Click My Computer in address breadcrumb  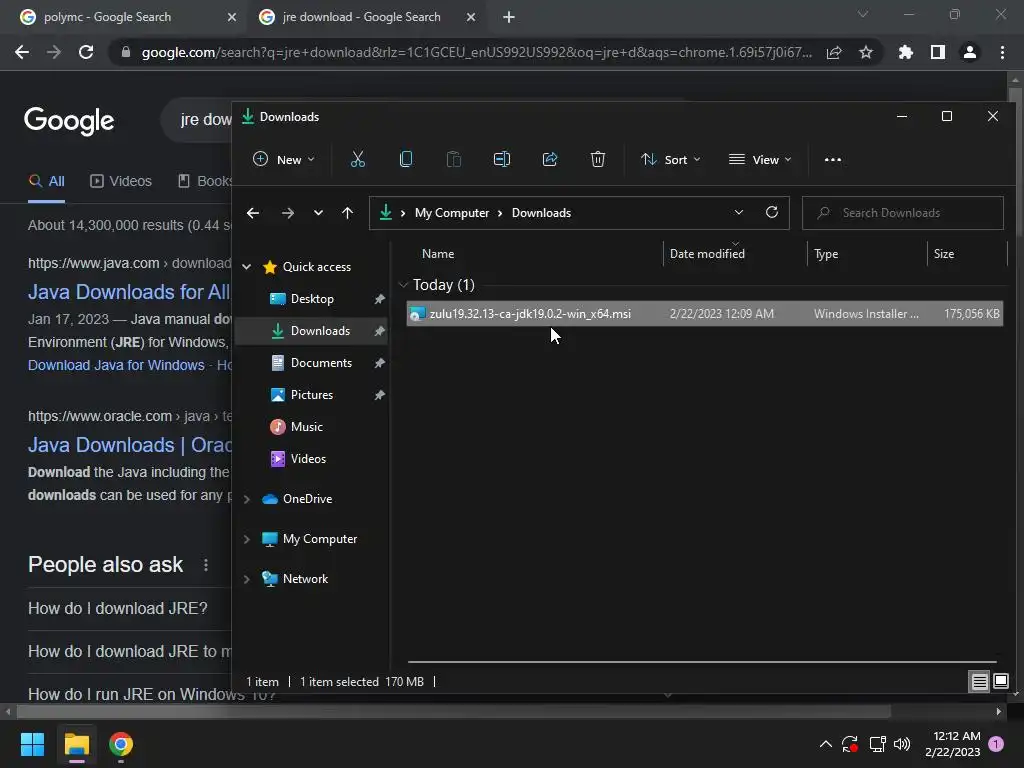452,213
